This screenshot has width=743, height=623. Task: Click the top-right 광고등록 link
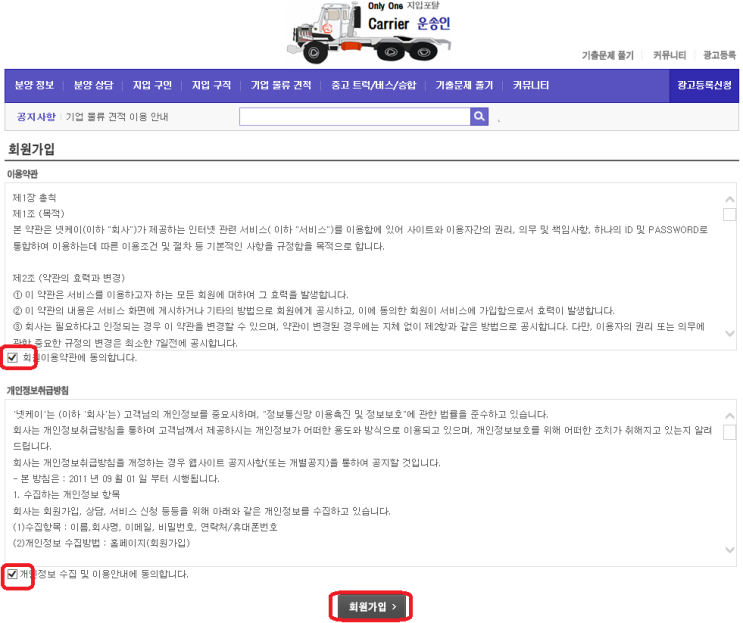[x=719, y=55]
